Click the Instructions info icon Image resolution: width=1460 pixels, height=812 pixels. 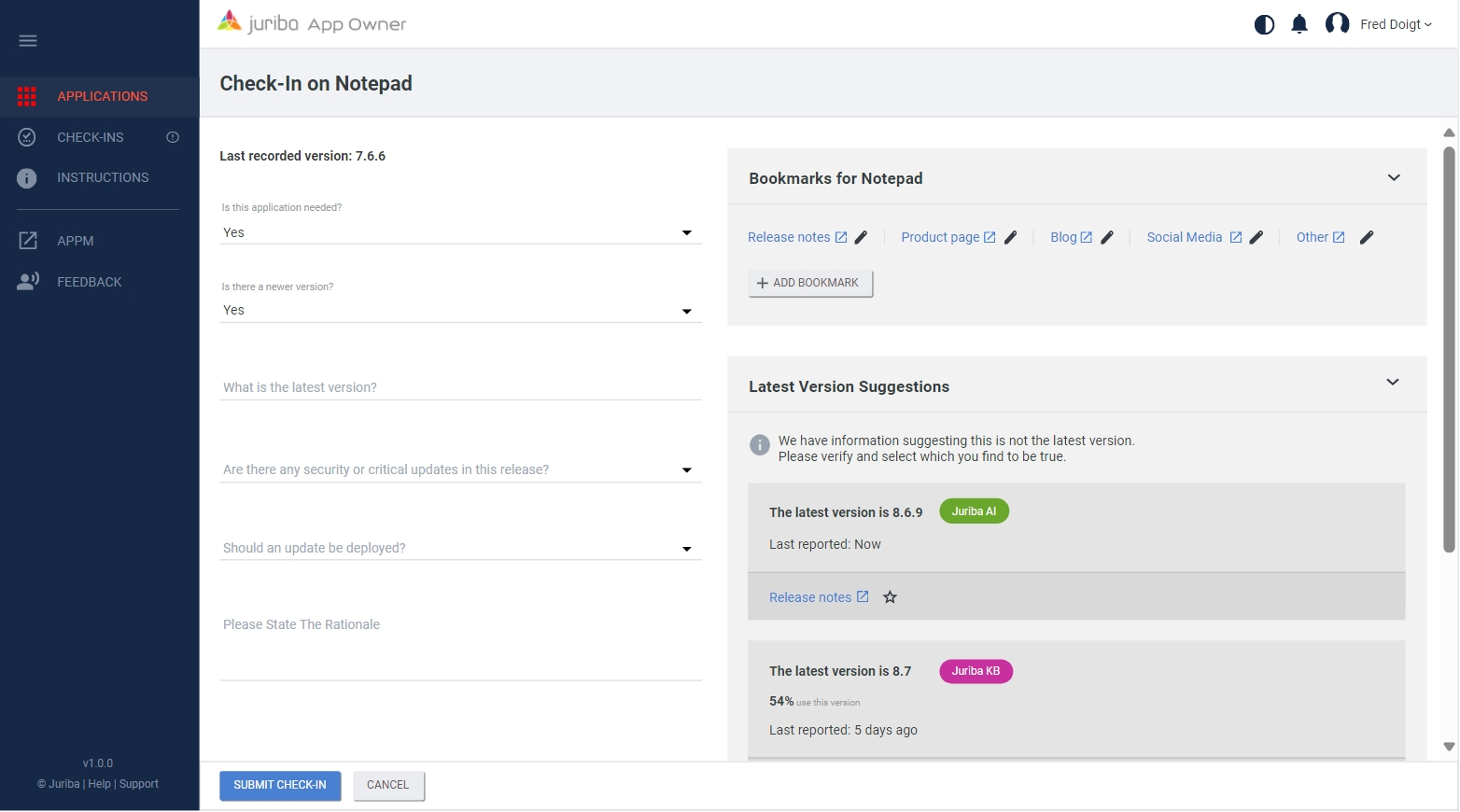coord(27,177)
